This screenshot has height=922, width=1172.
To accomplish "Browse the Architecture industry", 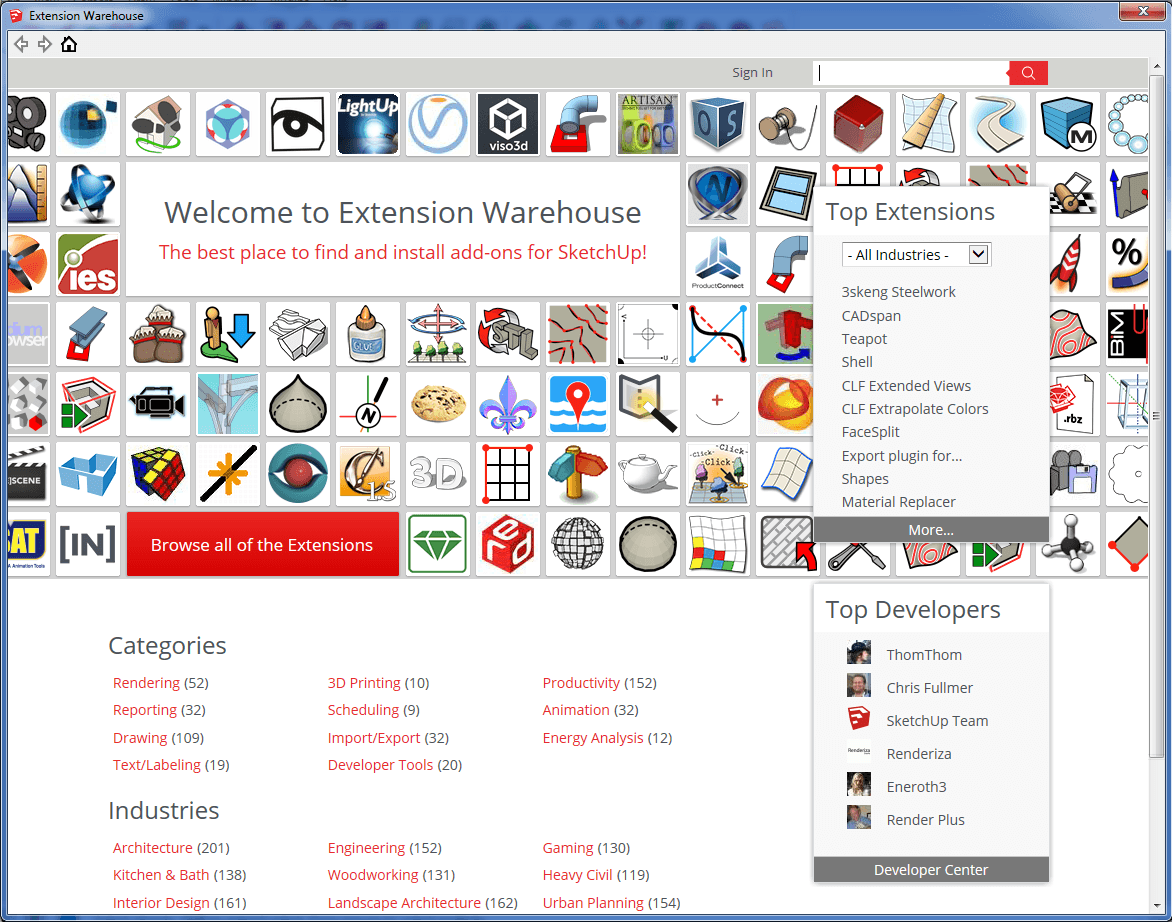I will pos(152,848).
